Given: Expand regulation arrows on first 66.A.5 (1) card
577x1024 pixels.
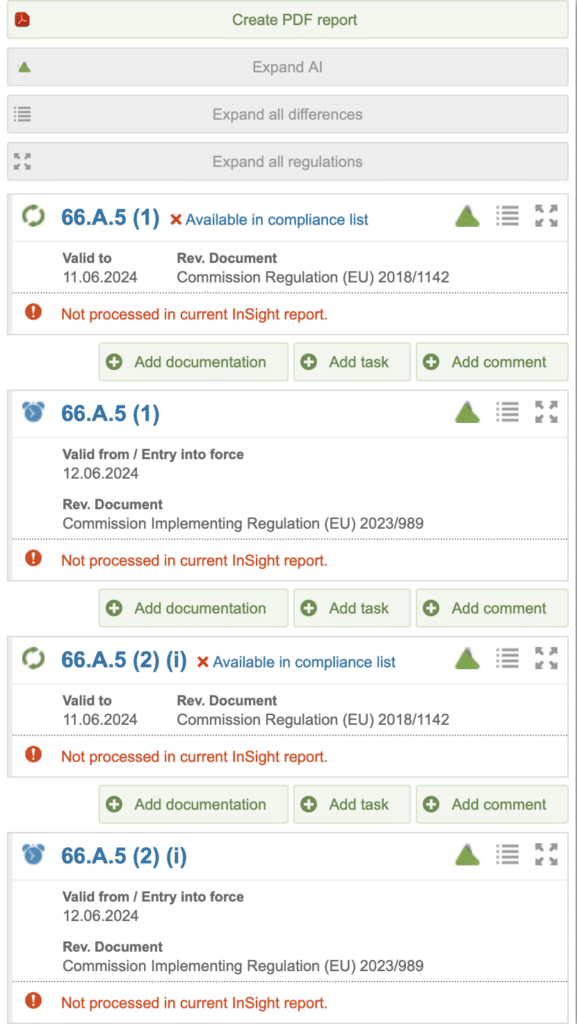Looking at the screenshot, I should click(x=546, y=216).
